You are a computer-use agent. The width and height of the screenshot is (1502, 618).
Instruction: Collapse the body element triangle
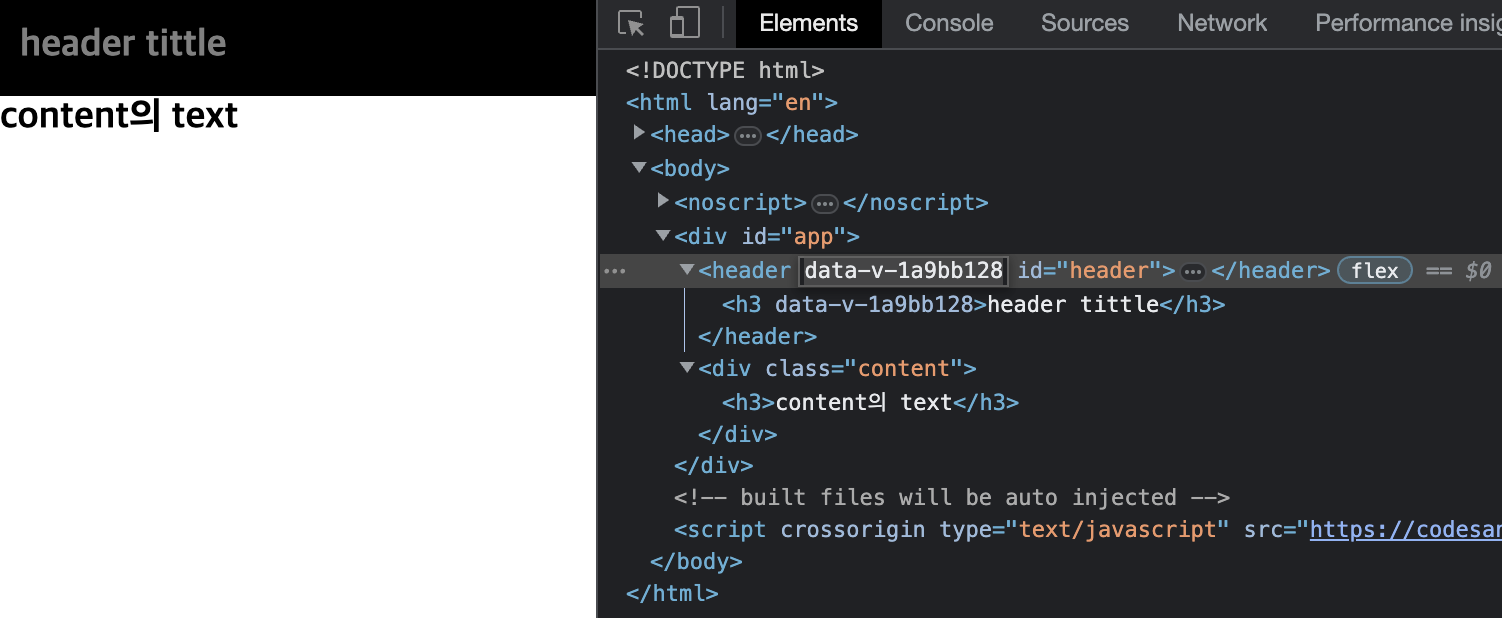click(x=640, y=168)
